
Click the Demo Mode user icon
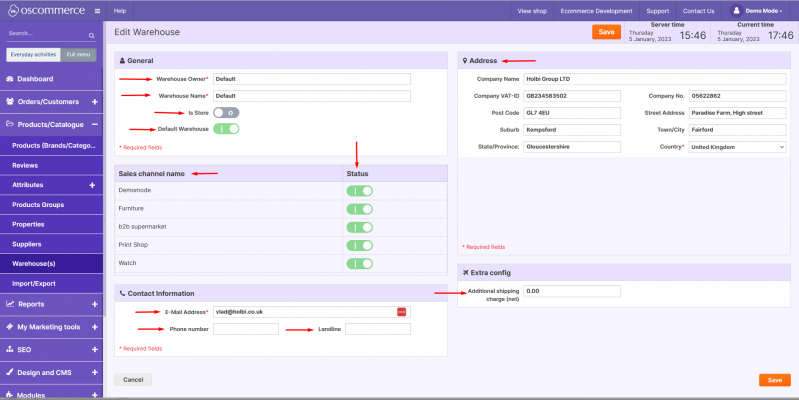[737, 10]
